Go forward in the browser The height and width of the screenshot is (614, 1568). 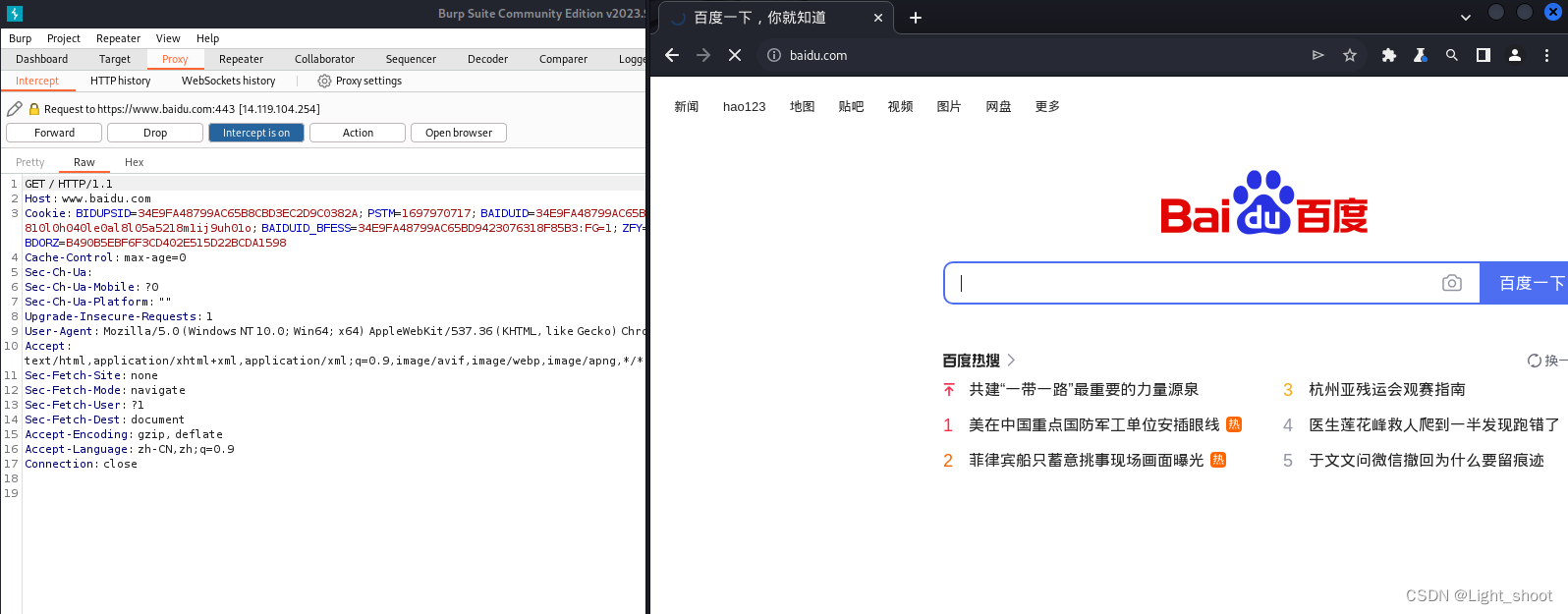[703, 55]
